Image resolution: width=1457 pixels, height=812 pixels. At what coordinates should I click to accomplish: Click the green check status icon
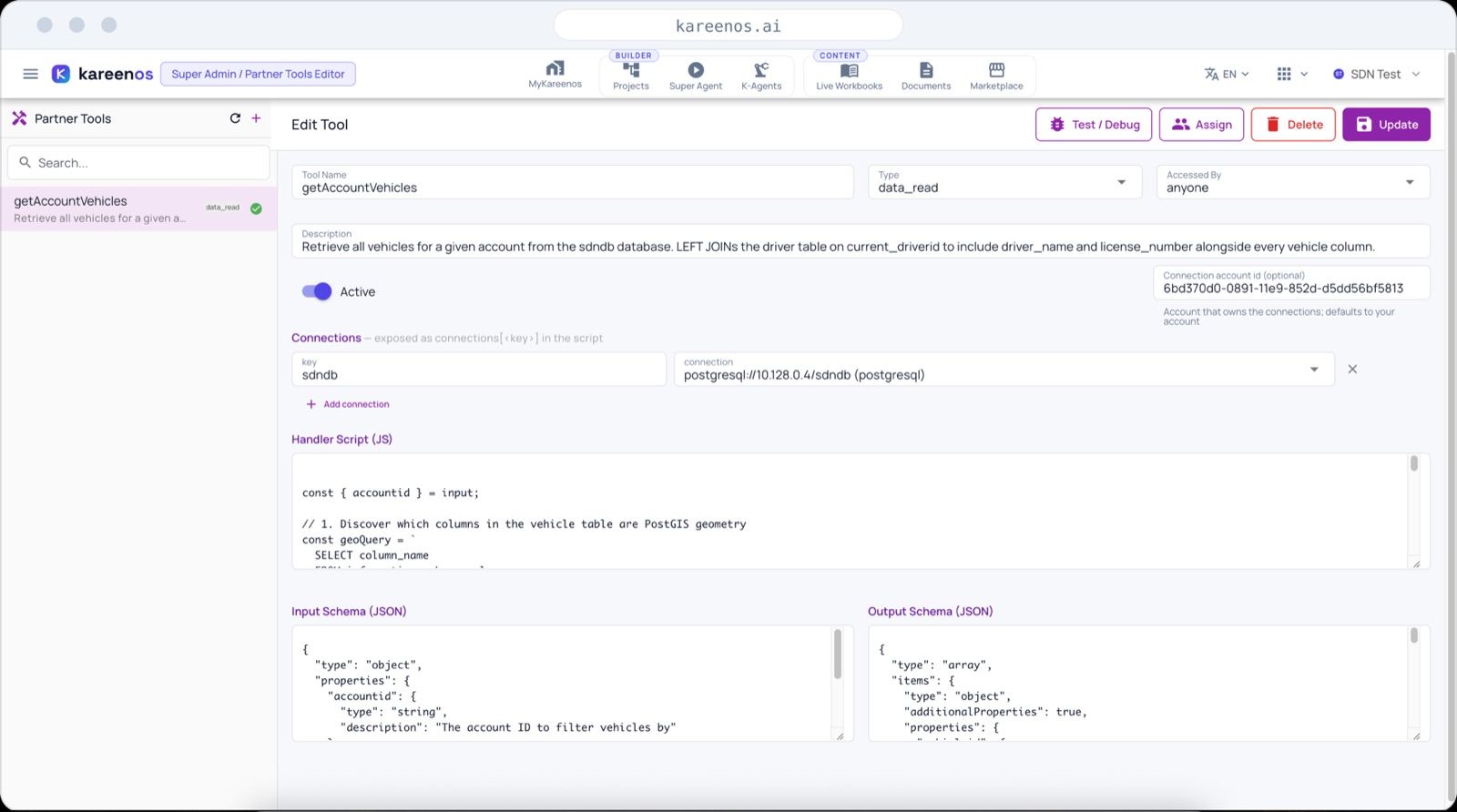(256, 208)
